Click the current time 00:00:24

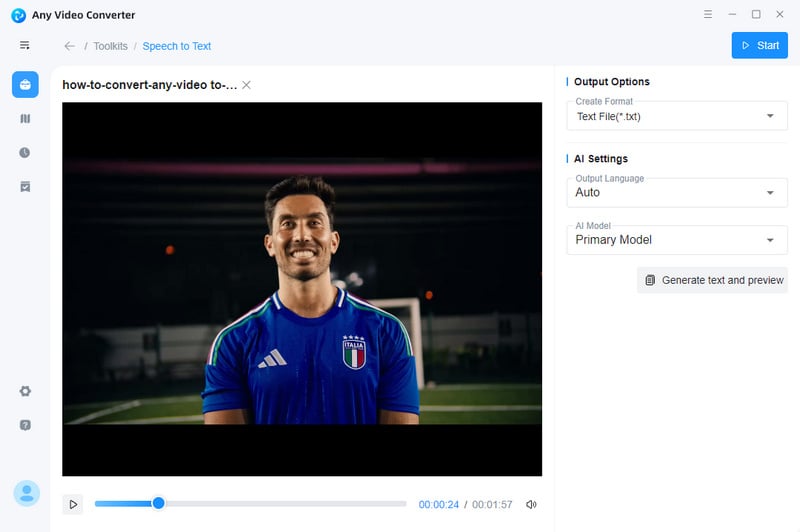click(x=439, y=504)
